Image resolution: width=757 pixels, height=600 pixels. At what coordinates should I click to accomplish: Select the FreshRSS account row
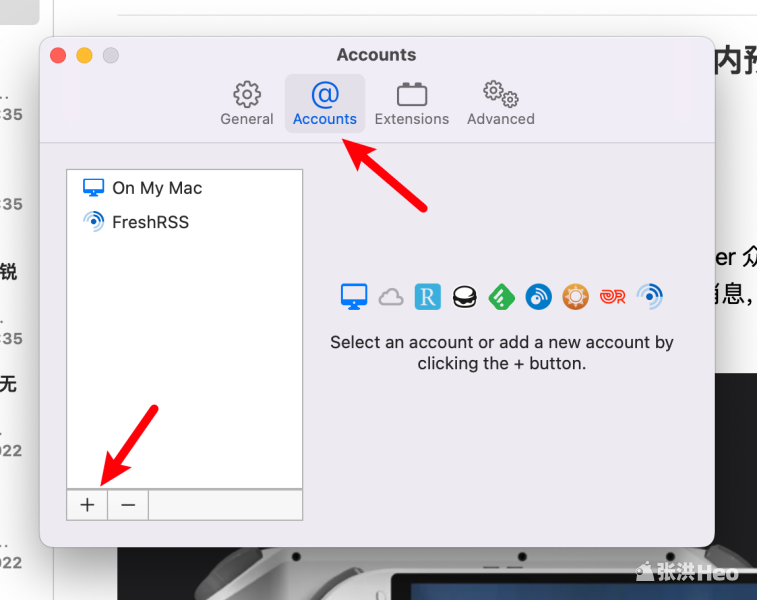pyautogui.click(x=184, y=222)
